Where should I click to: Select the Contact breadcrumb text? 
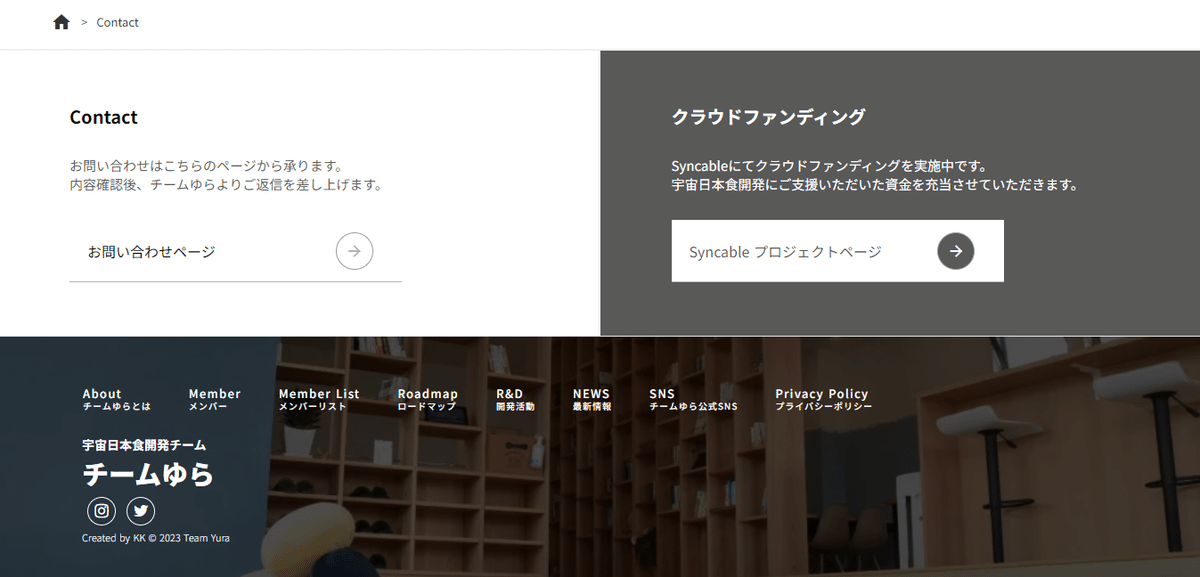(x=117, y=22)
